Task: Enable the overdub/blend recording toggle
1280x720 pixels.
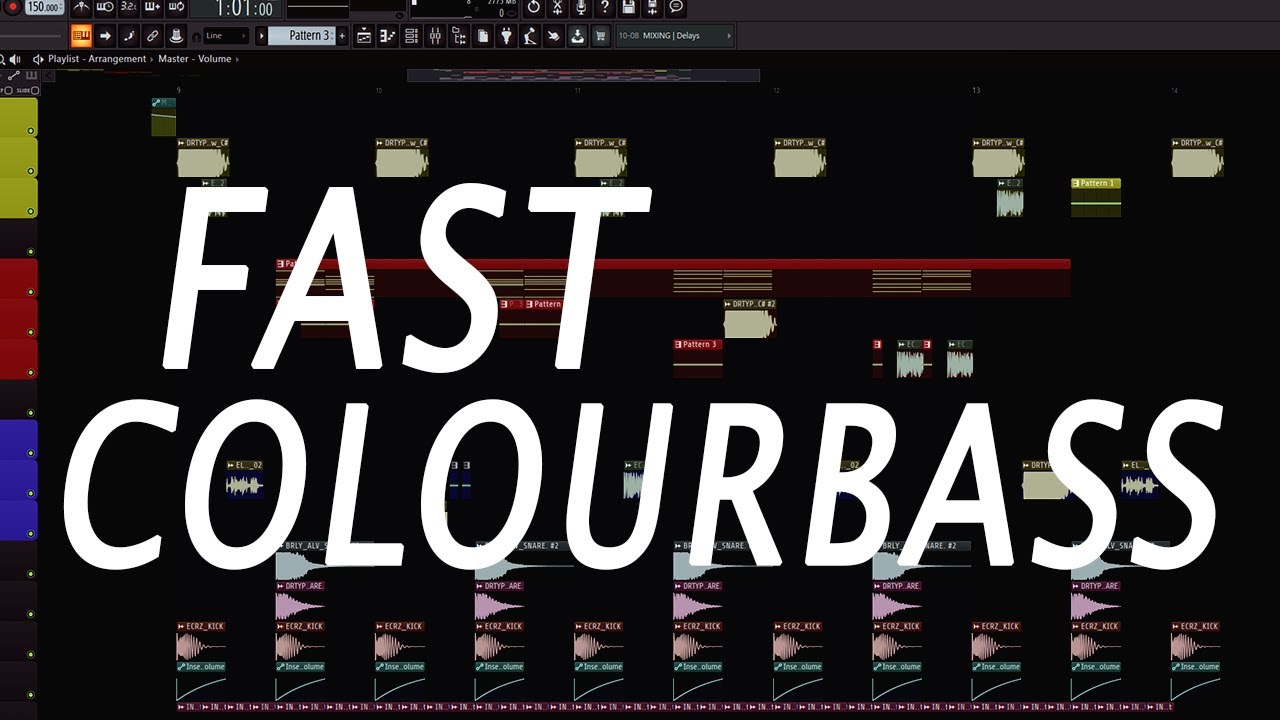Action: (153, 7)
